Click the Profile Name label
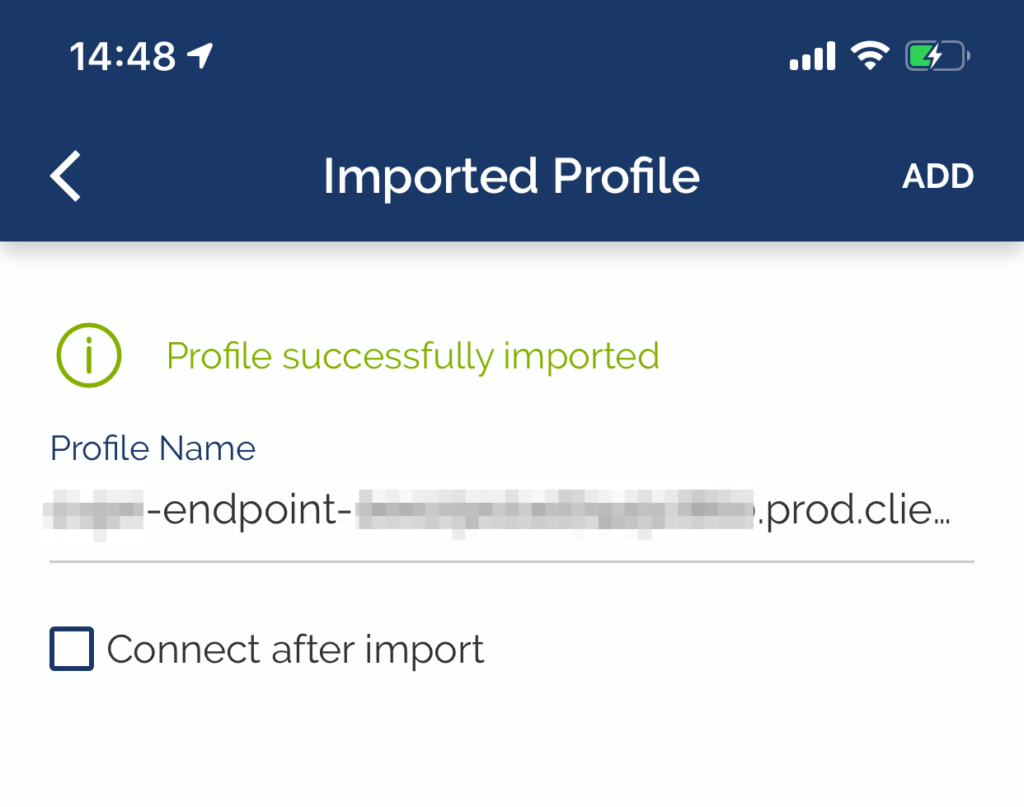The width and height of the screenshot is (1024, 807). (x=153, y=449)
